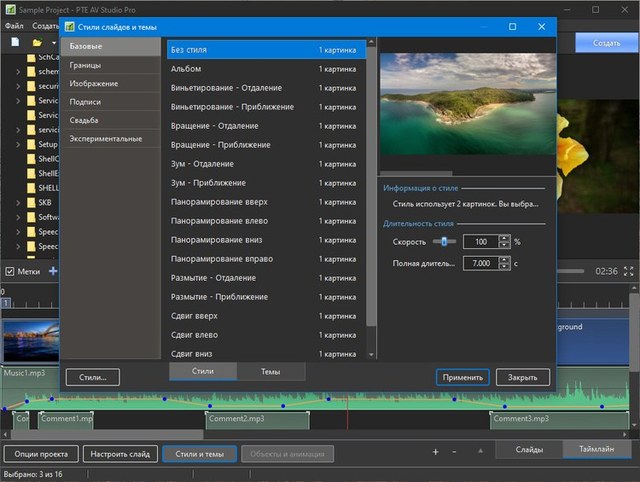Click the Скорость speed slider

point(444,241)
